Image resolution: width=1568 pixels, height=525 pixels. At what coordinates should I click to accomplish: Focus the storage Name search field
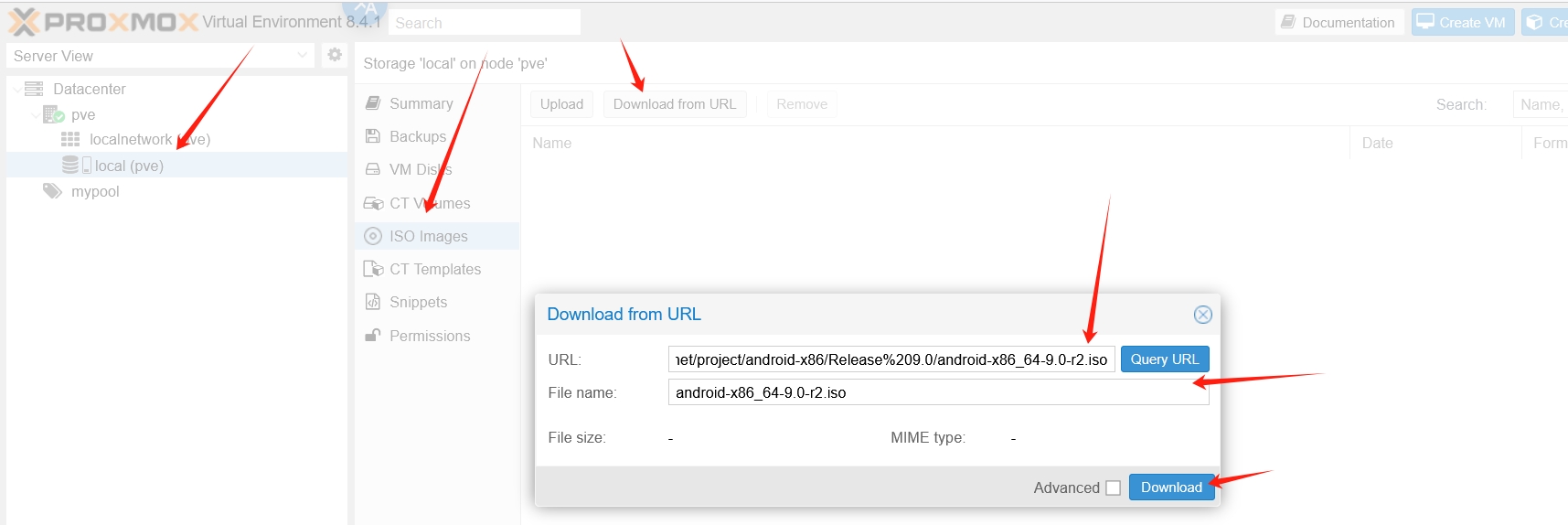(1541, 104)
